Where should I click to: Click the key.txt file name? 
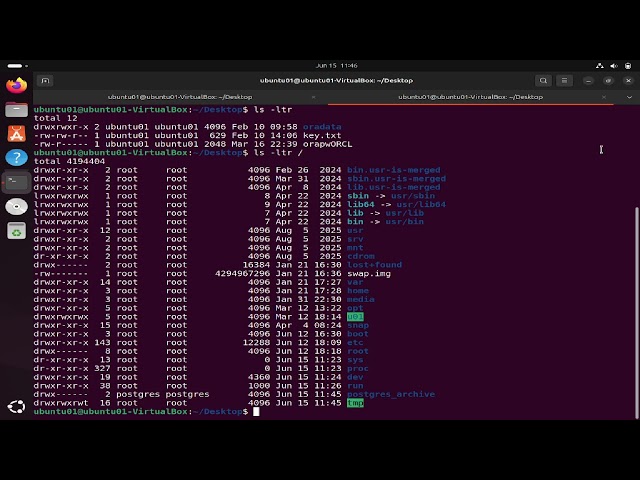point(322,136)
